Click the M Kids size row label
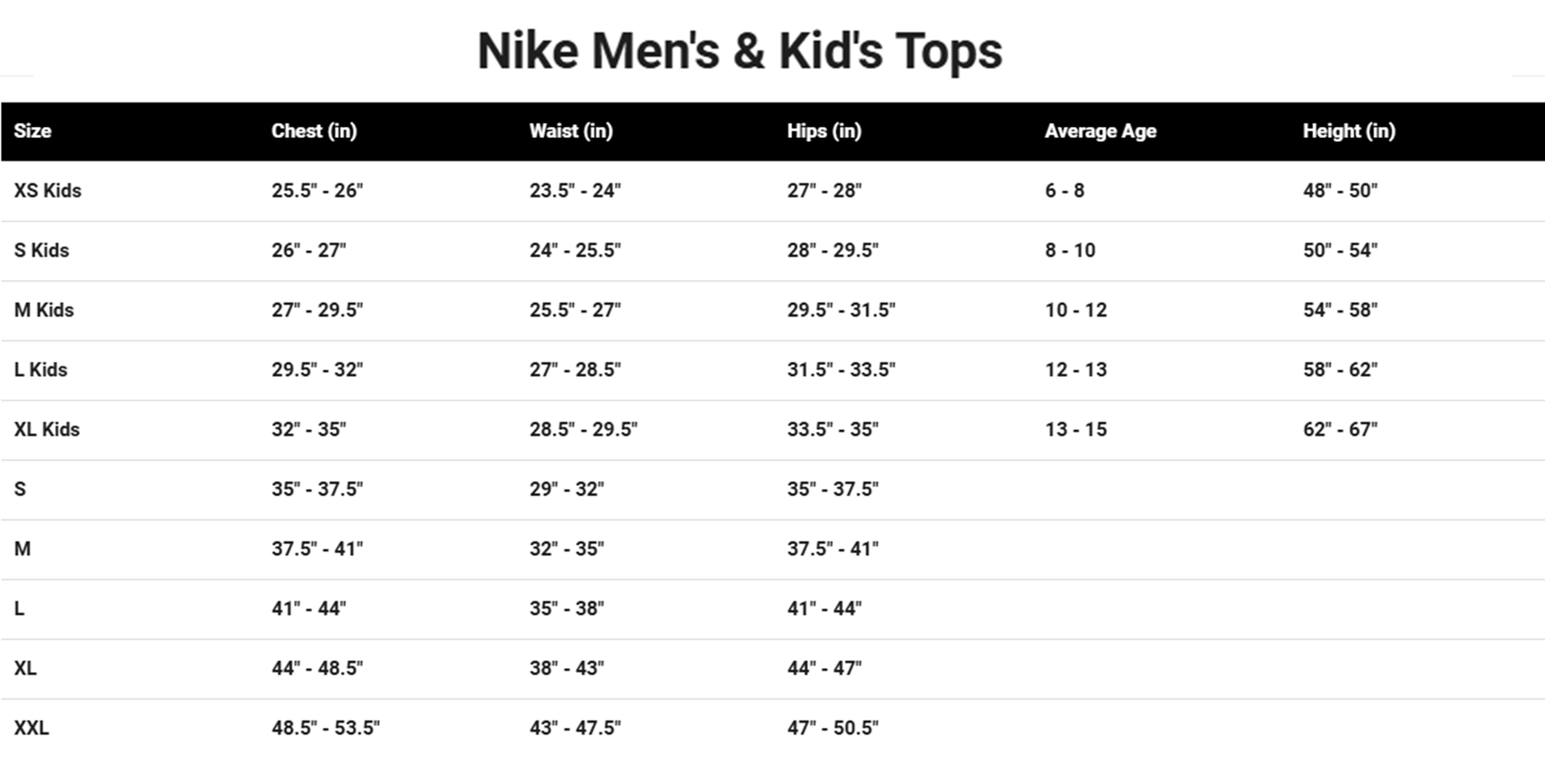Viewport: 1545px width, 784px height. (44, 309)
